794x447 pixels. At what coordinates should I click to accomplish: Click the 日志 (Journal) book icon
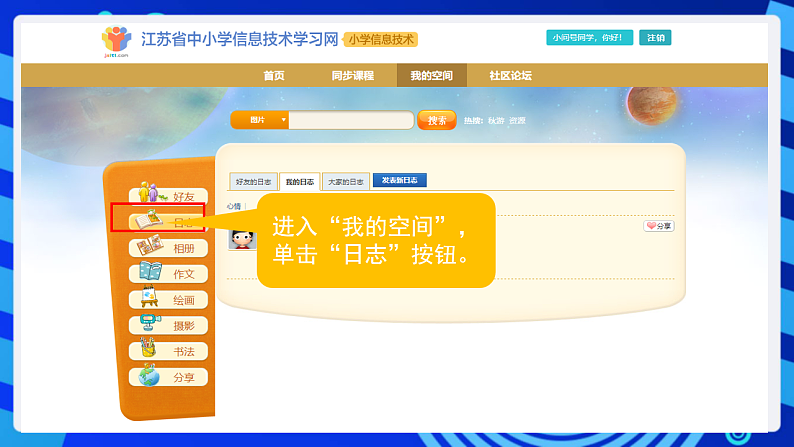pos(150,219)
